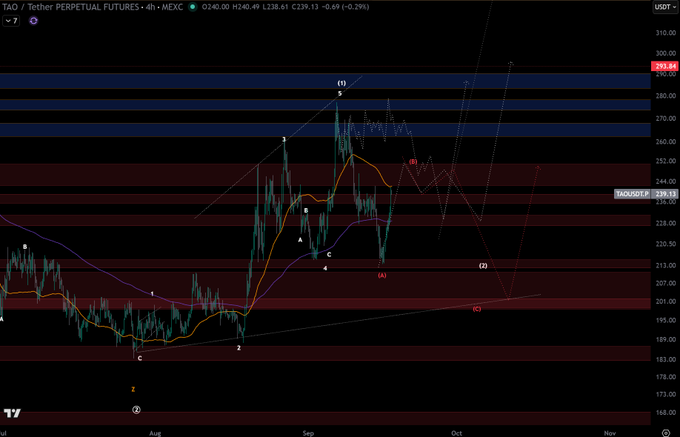Screen dimensions: 680x437
Task: Select the orange Z wave label
Action: coord(133,390)
